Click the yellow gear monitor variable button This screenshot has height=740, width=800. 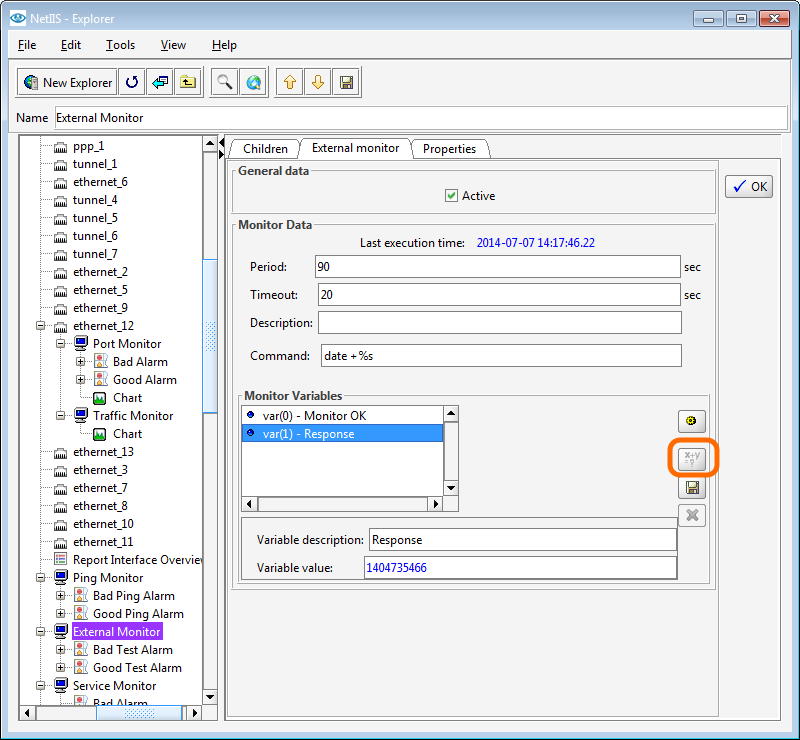pyautogui.click(x=692, y=422)
